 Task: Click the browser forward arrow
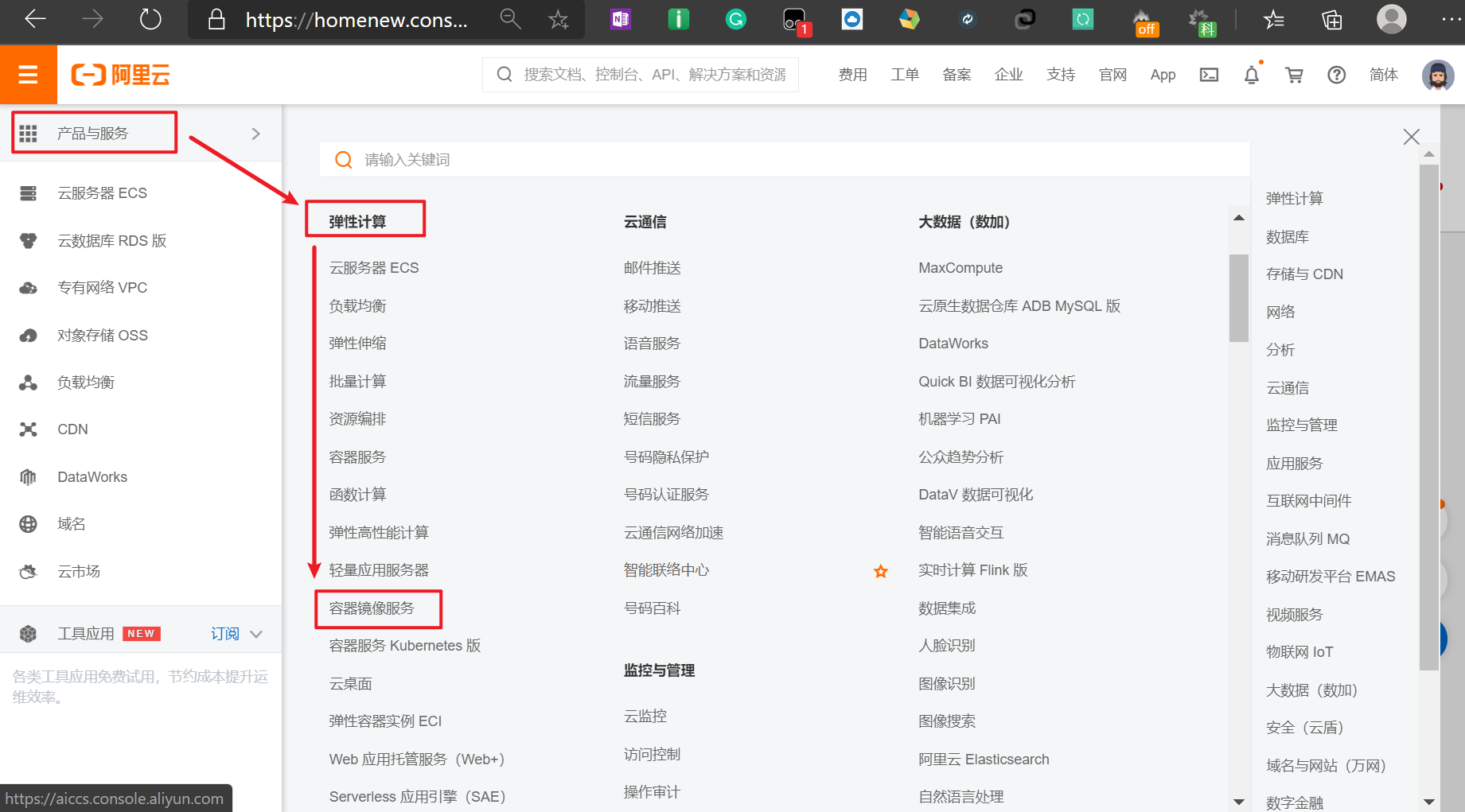(93, 19)
